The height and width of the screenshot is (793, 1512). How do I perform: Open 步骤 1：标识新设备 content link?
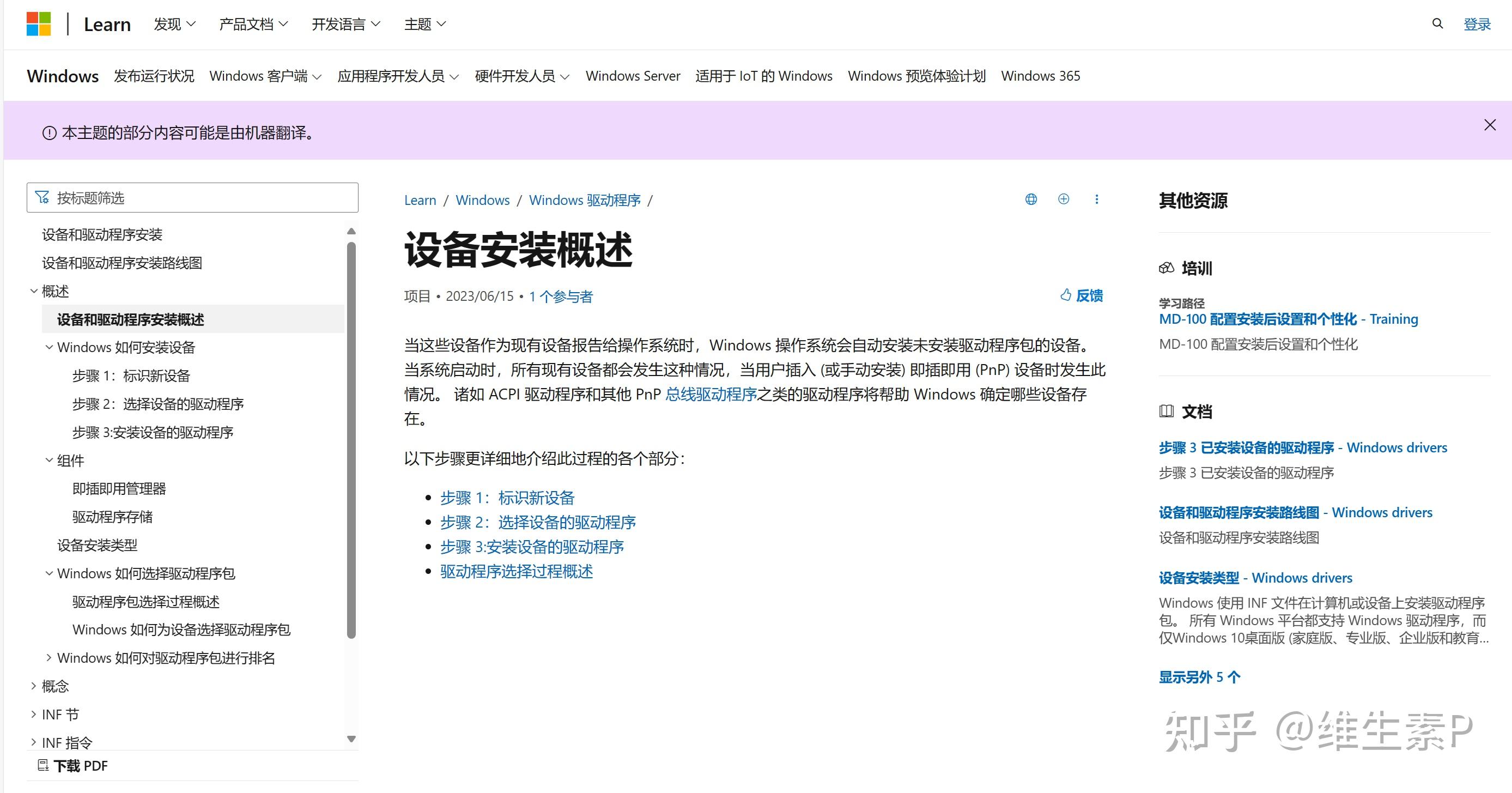coord(507,498)
